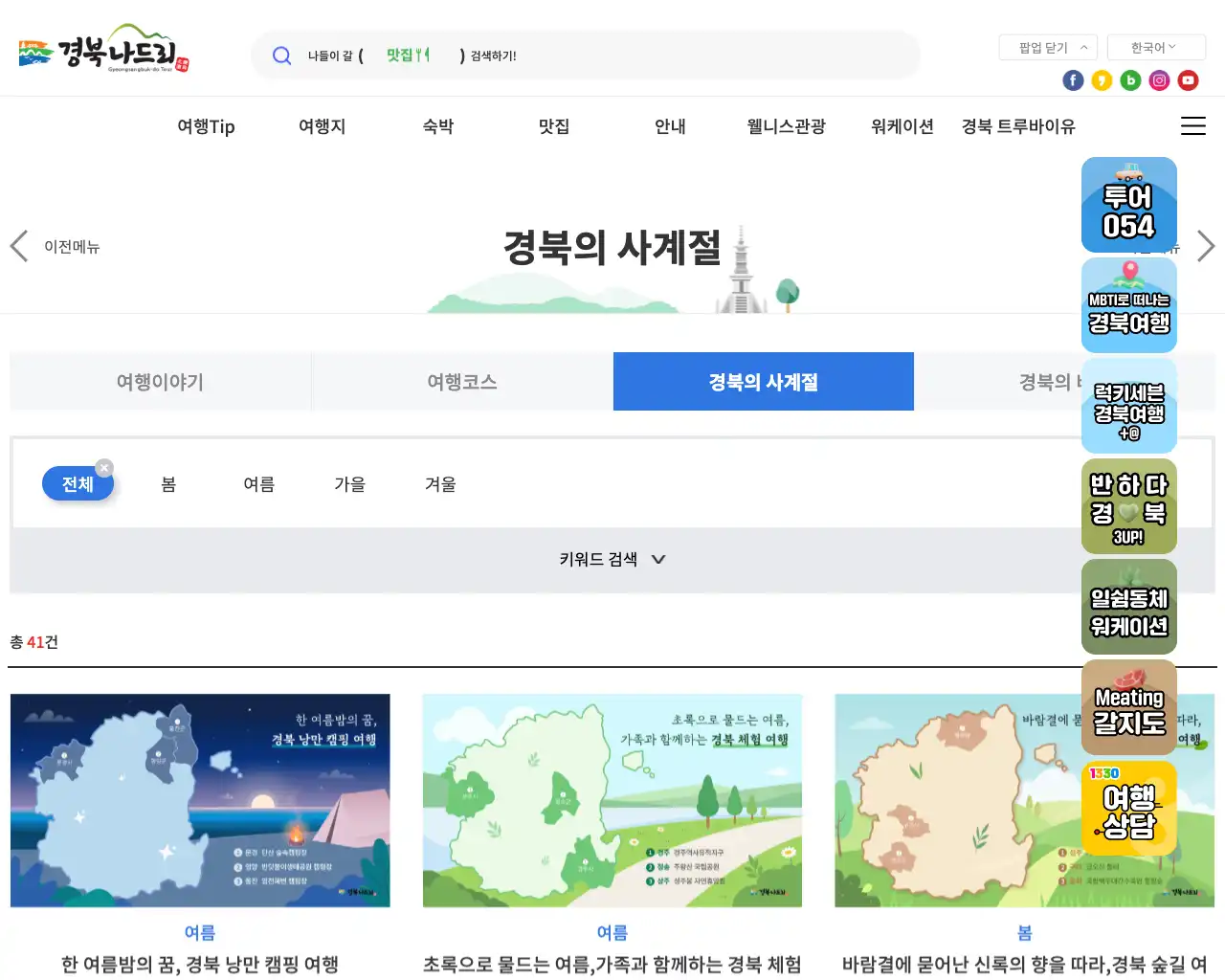Go to previous menu with left arrow
Viewport: 1225px width, 980px height.
[x=19, y=246]
